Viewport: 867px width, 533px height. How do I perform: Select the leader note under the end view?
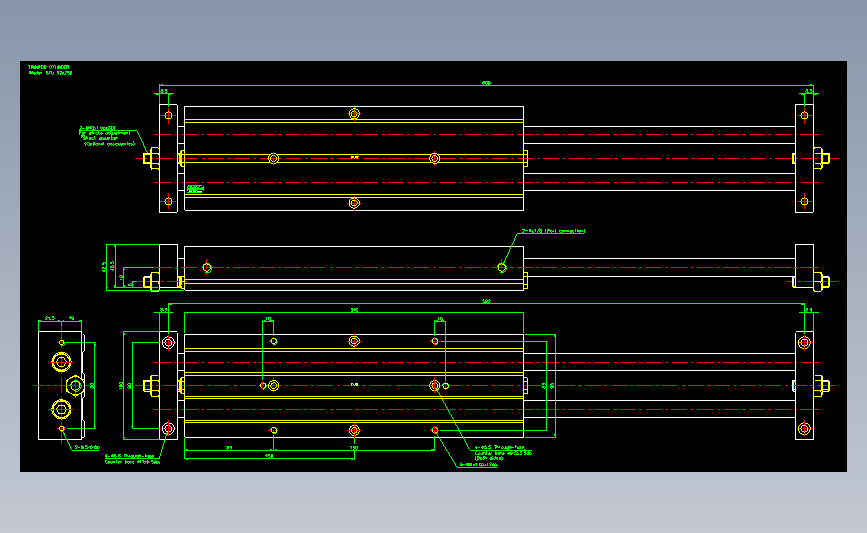[x=87, y=447]
